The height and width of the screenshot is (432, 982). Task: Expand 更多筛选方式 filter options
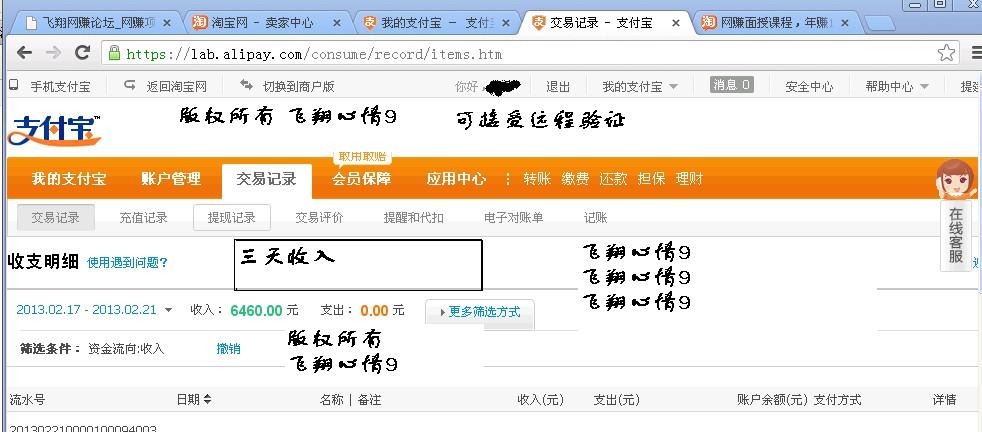click(x=479, y=312)
